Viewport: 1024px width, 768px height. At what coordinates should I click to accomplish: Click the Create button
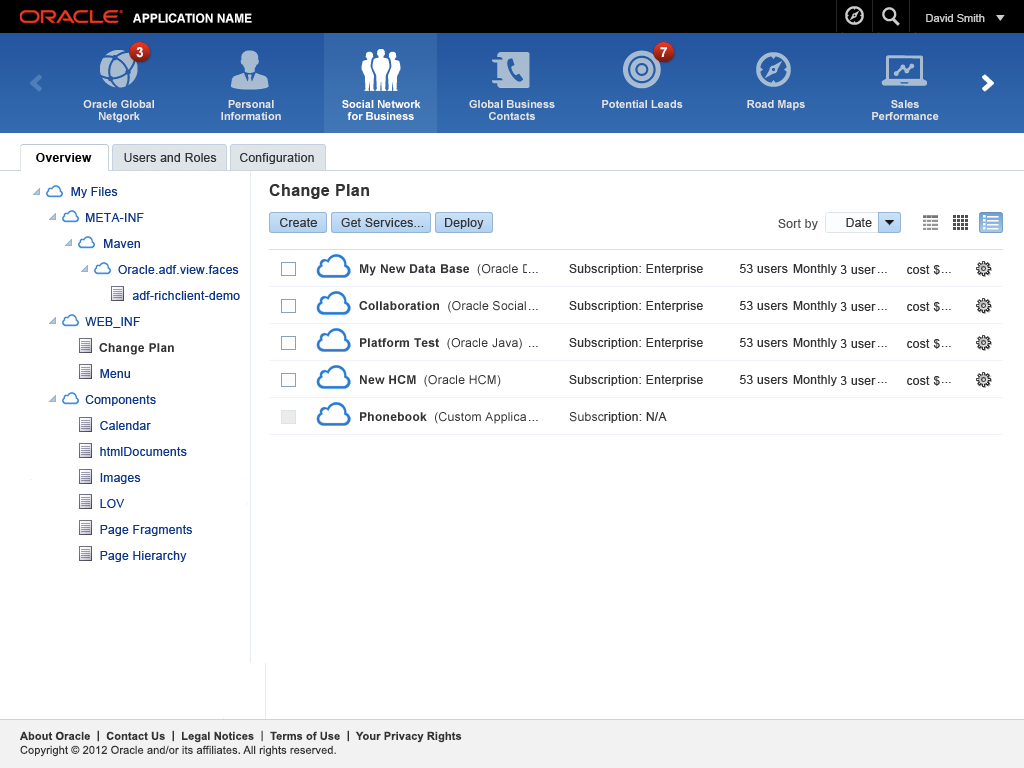[298, 223]
